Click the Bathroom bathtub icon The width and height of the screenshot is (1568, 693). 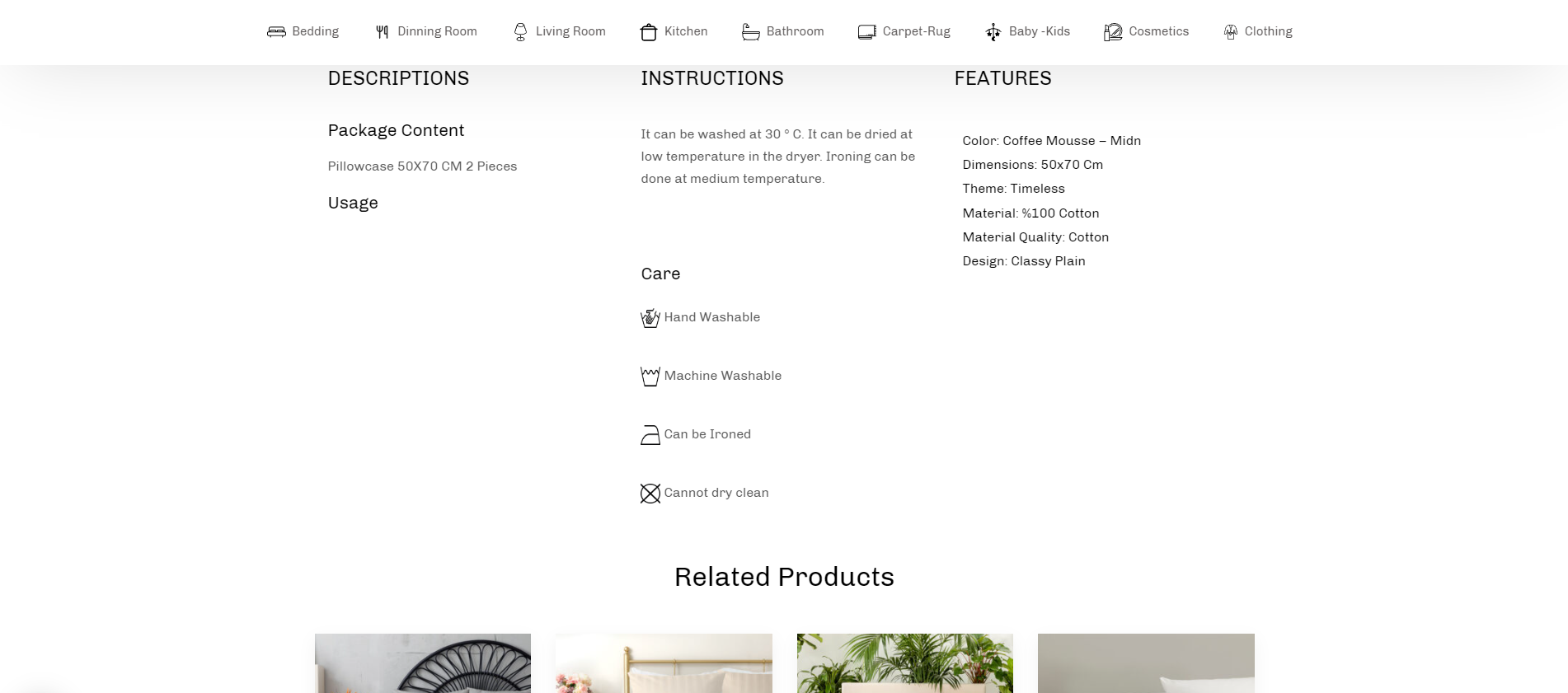pyautogui.click(x=750, y=32)
